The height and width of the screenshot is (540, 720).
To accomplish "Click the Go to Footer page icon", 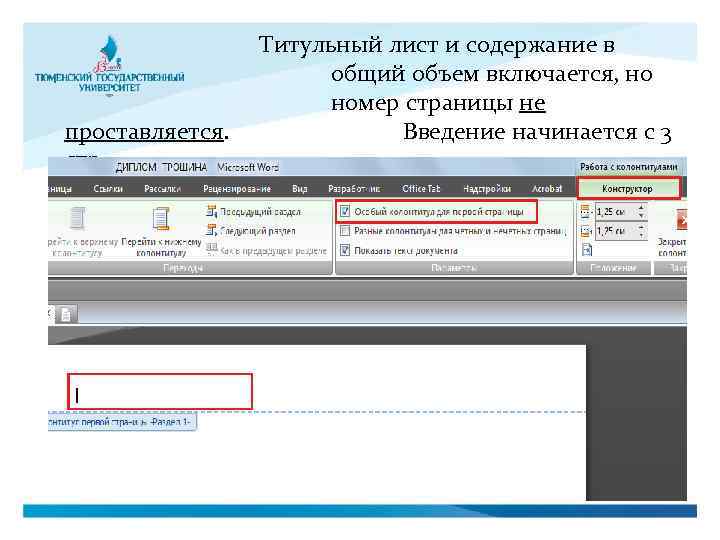I will point(161,219).
